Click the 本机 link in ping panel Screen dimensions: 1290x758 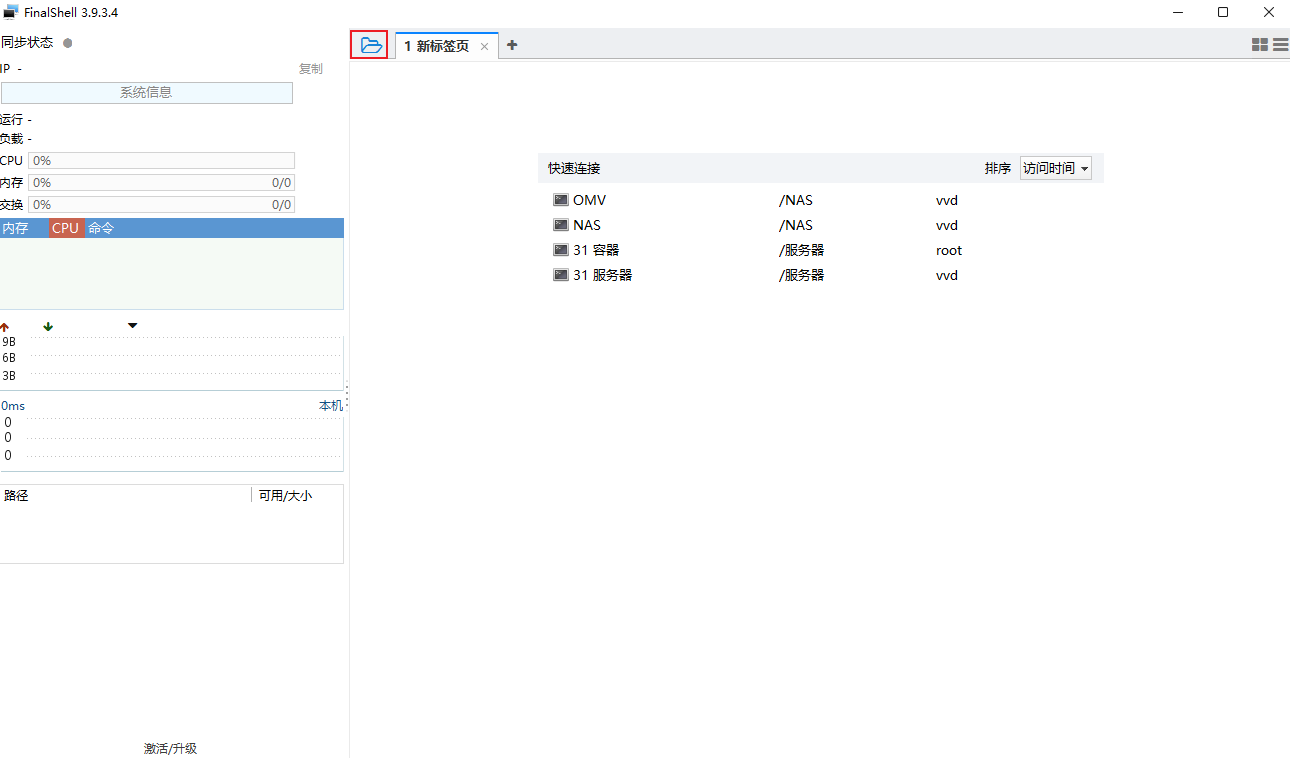pyautogui.click(x=330, y=405)
